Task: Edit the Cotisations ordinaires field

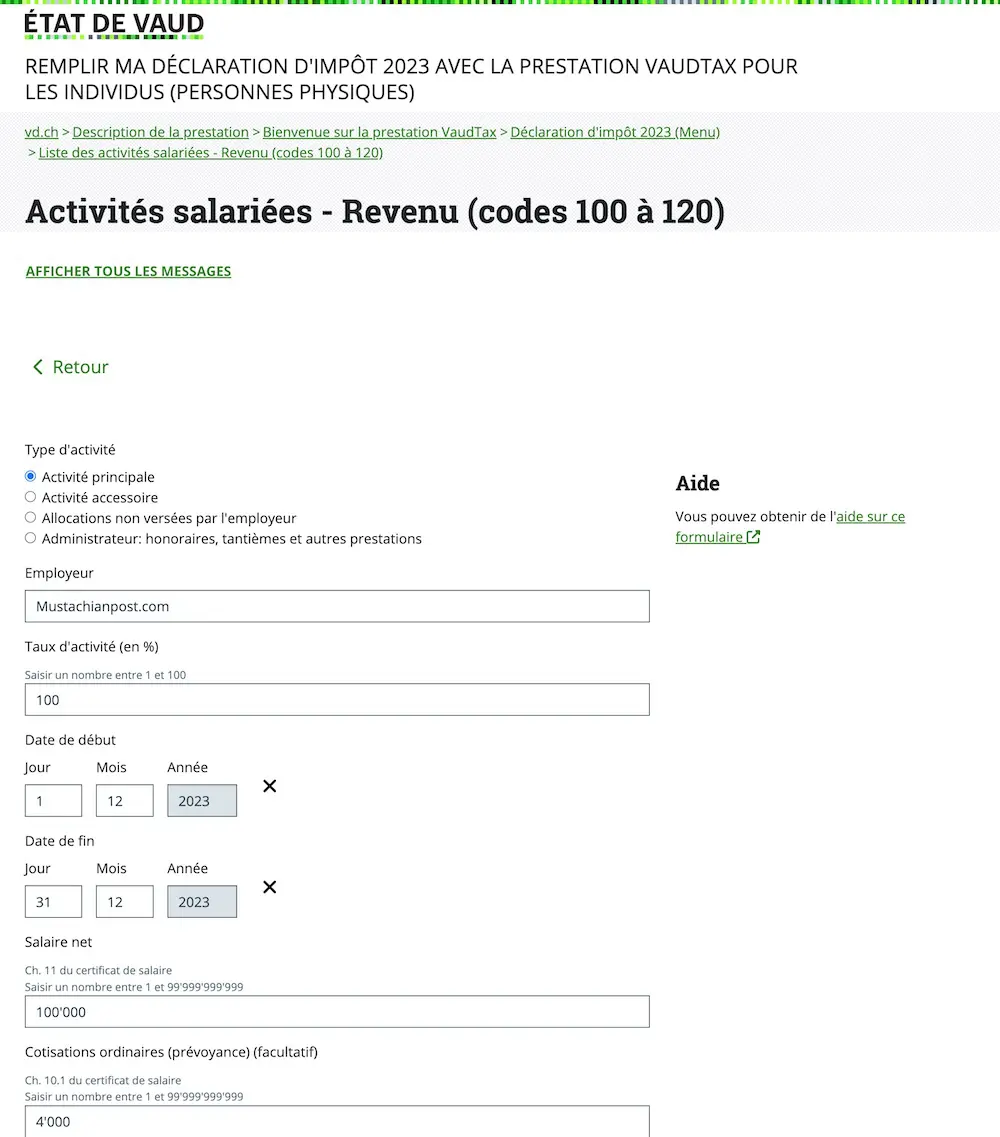Action: coord(337,1121)
